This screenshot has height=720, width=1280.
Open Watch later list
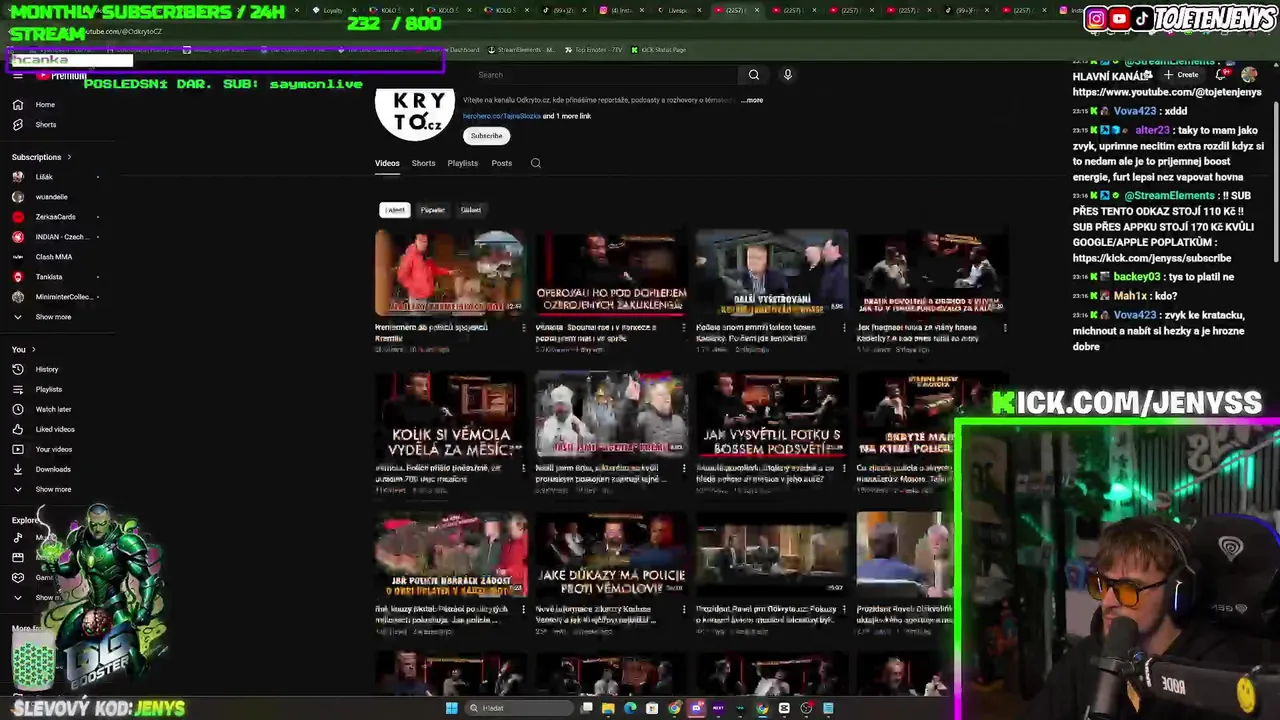click(x=53, y=410)
